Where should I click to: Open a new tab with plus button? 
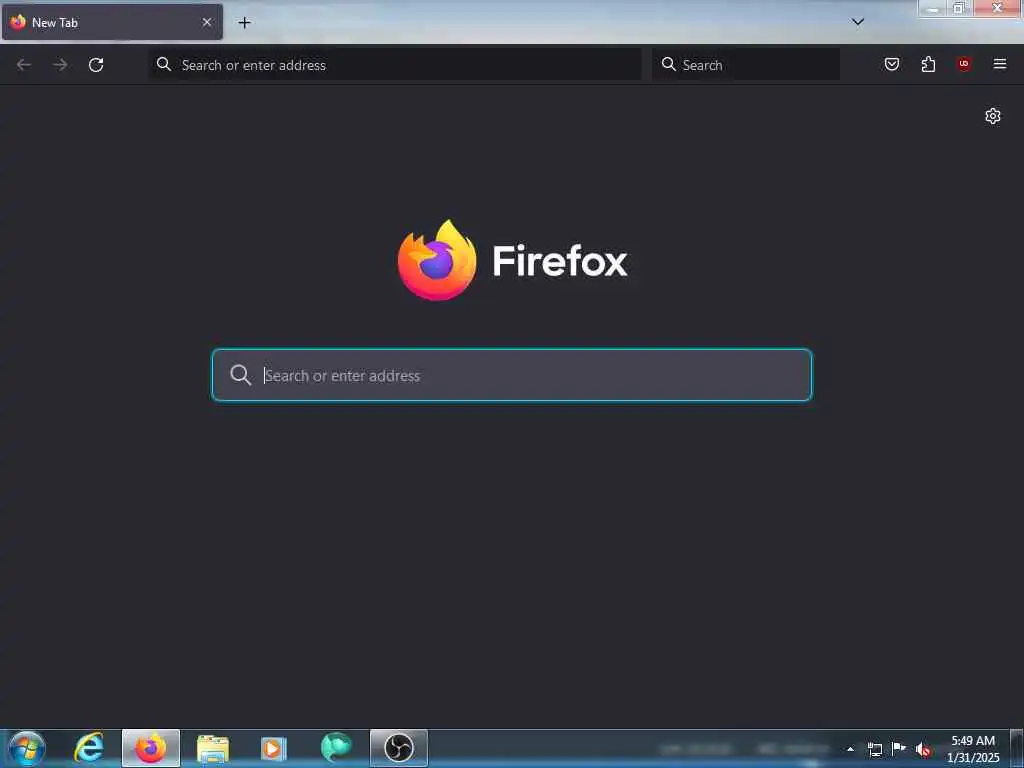click(244, 22)
